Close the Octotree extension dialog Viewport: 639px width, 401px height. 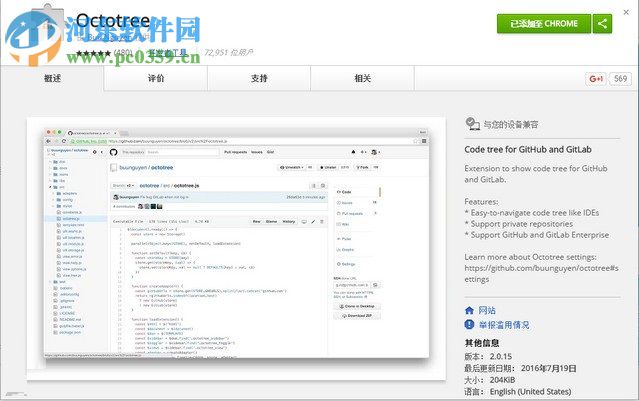[x=626, y=12]
